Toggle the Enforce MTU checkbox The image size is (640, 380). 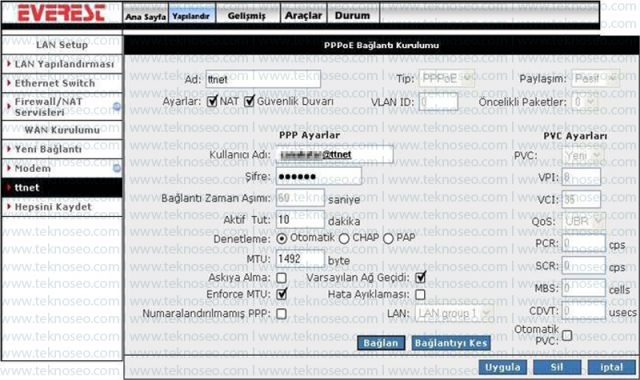pyautogui.click(x=281, y=294)
